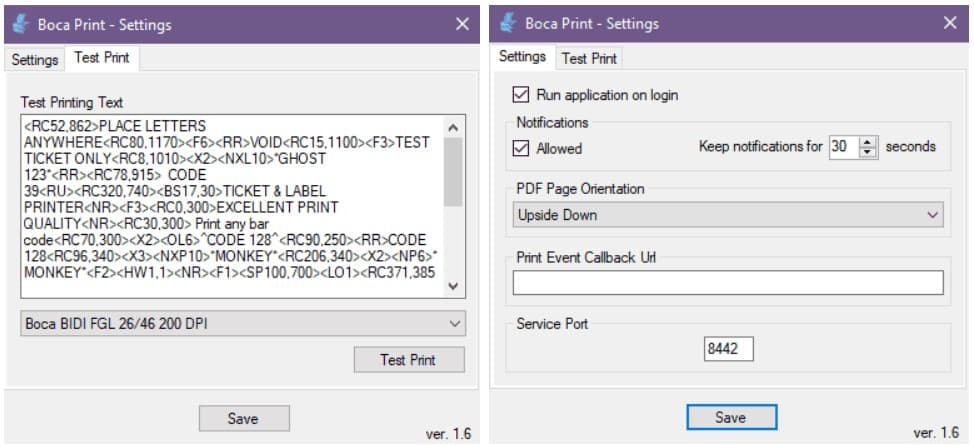Switch to Test Print tab in right window

coord(589,59)
